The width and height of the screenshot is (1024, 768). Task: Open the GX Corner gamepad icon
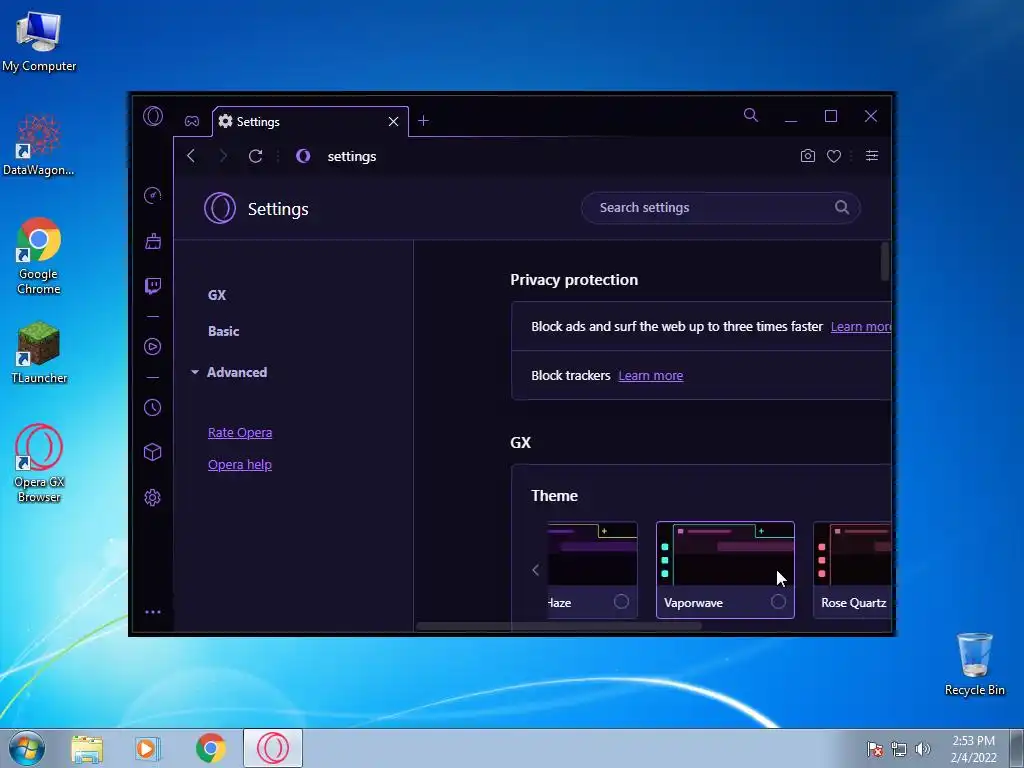(191, 121)
